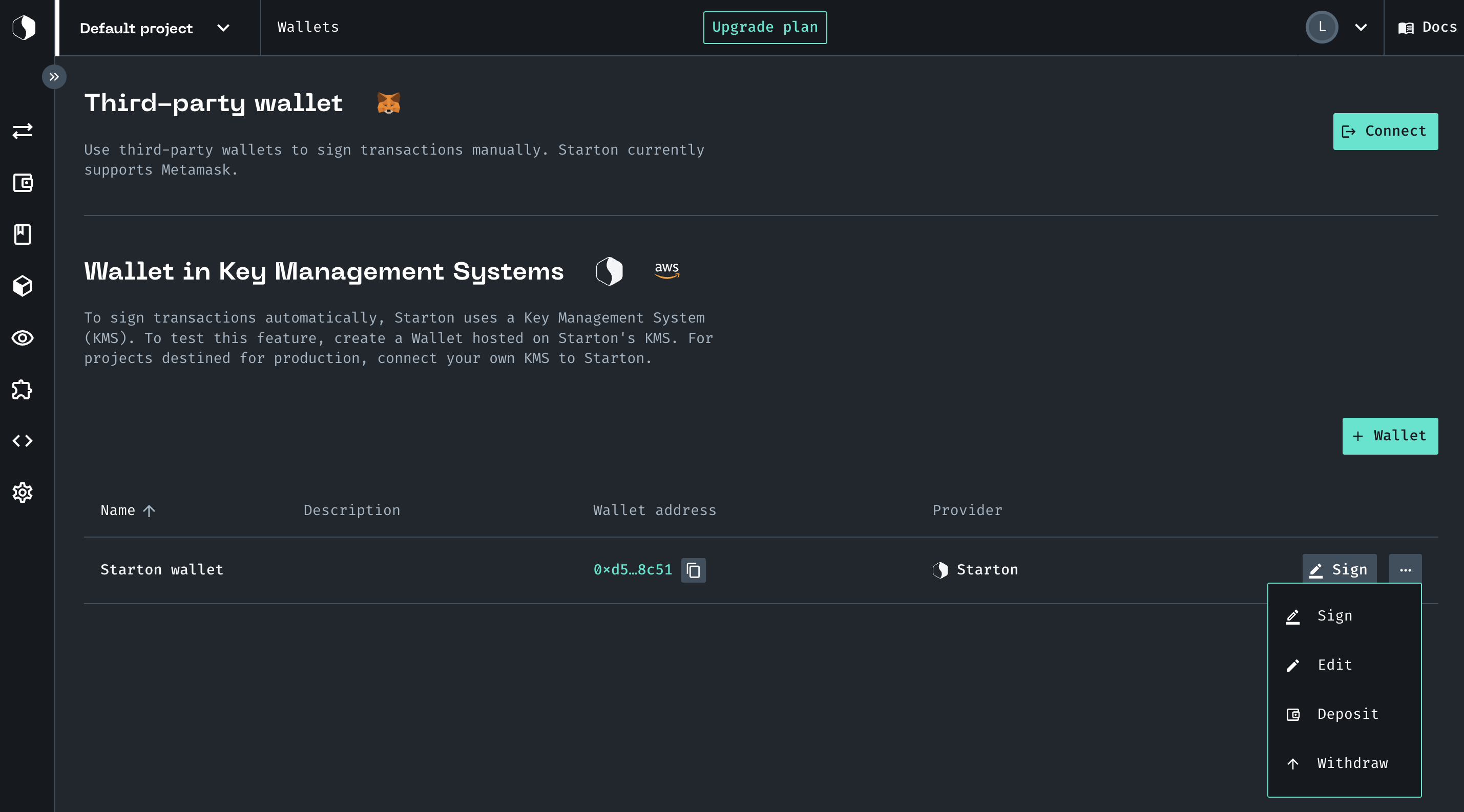Open the cube smart contract sidebar icon
Screen dimensions: 1464x812
(x=23, y=286)
